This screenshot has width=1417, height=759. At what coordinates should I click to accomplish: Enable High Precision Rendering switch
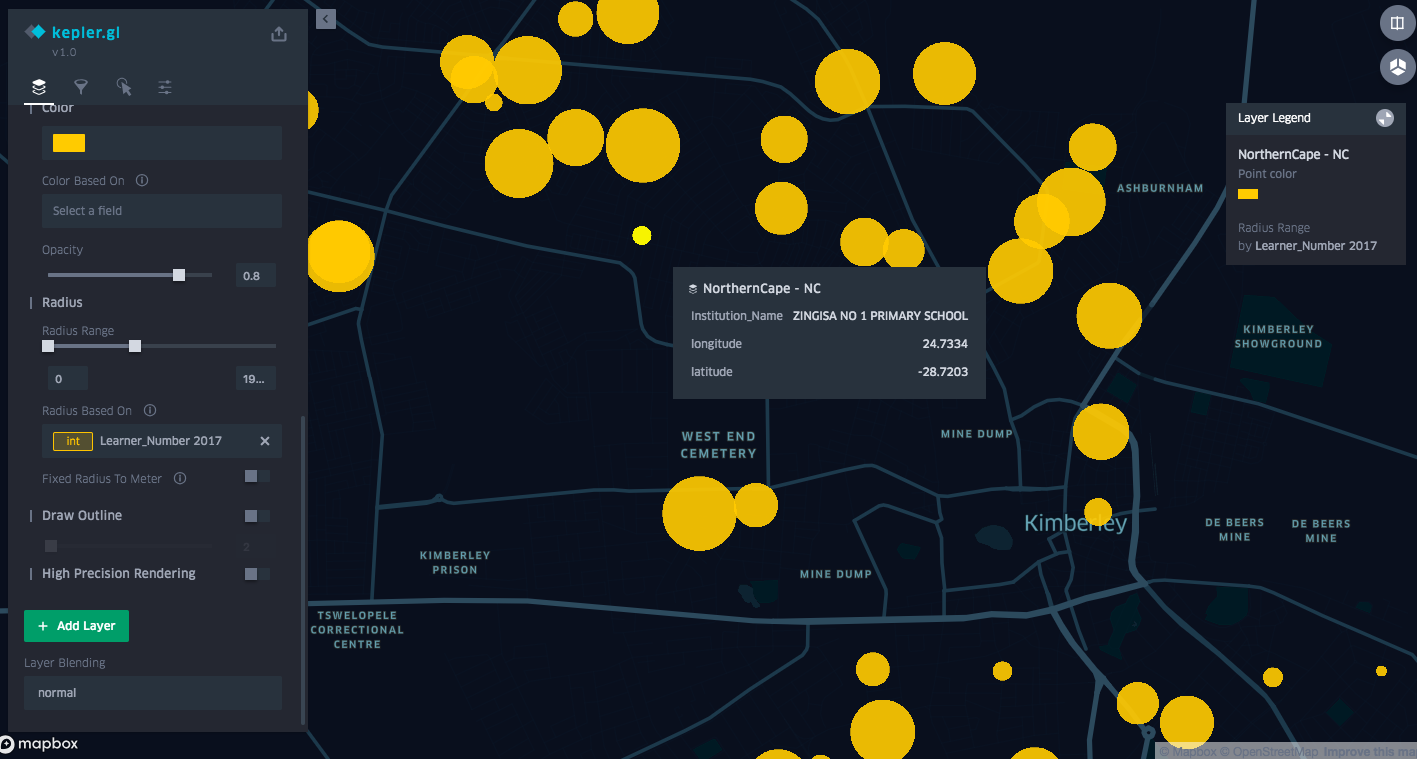[257, 574]
